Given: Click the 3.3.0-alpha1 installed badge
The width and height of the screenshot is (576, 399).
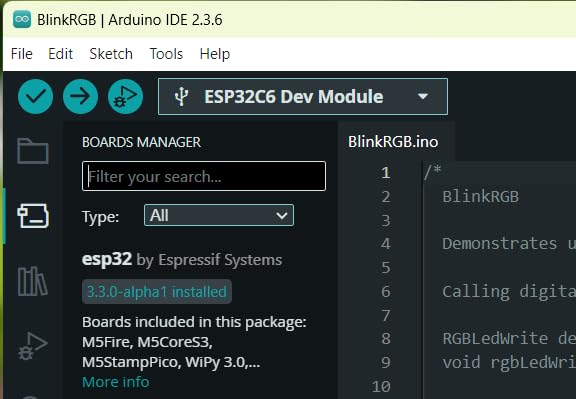Looking at the screenshot, I should click(157, 292).
